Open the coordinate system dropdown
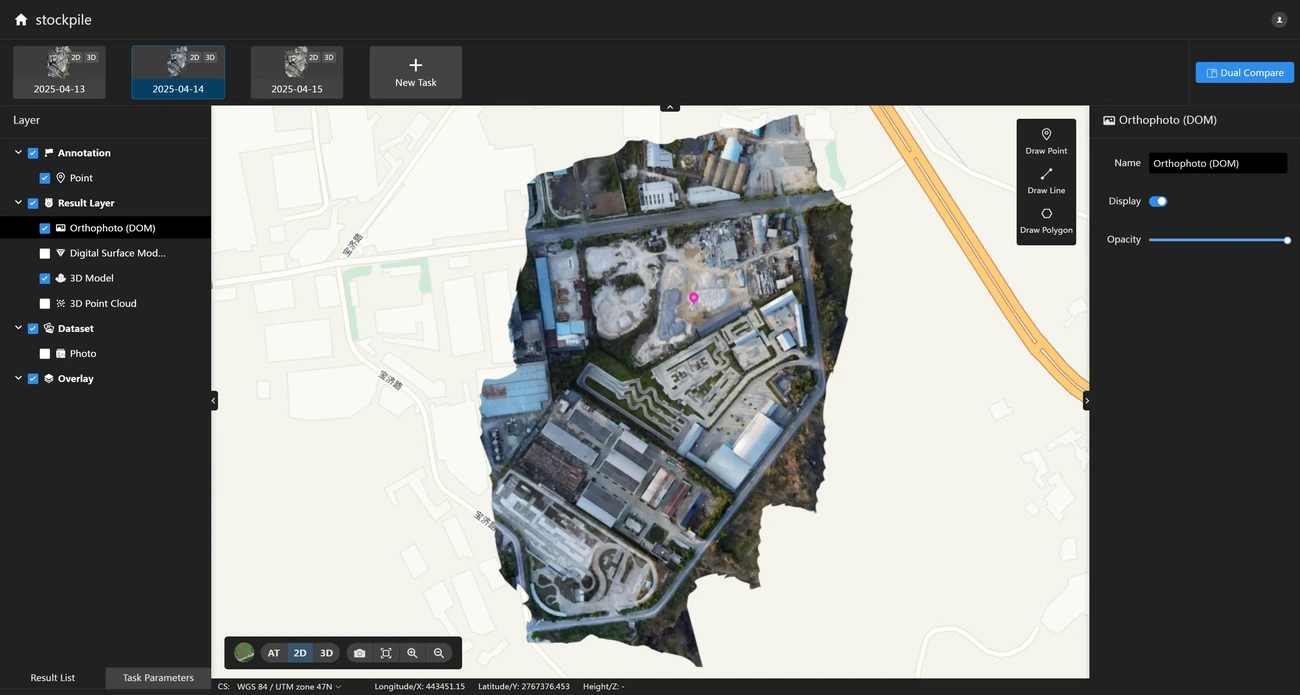 pyautogui.click(x=289, y=686)
